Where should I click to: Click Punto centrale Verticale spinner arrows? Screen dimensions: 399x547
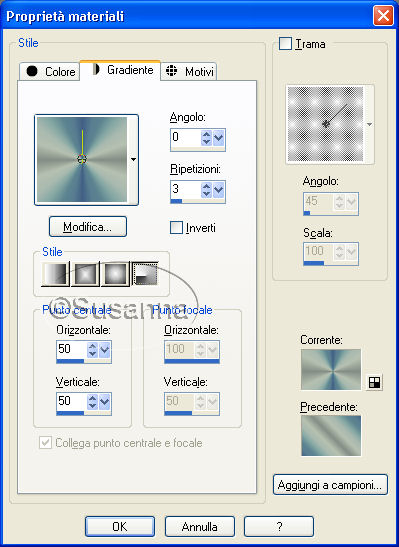[x=92, y=402]
